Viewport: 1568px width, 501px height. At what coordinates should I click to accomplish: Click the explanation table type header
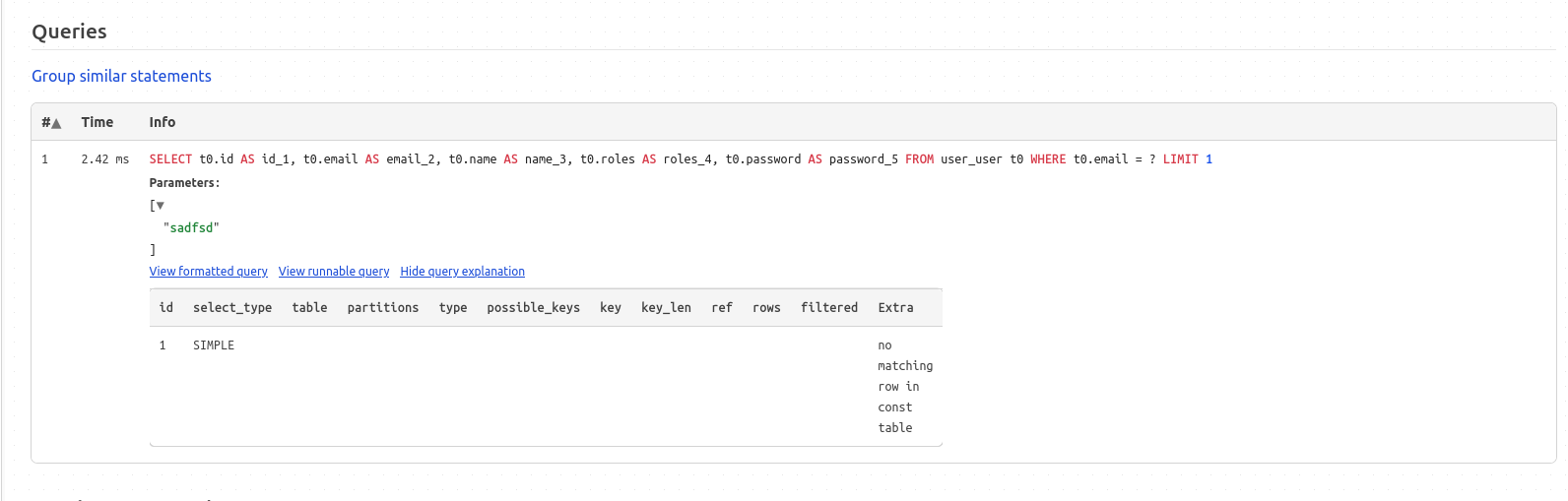click(x=453, y=308)
